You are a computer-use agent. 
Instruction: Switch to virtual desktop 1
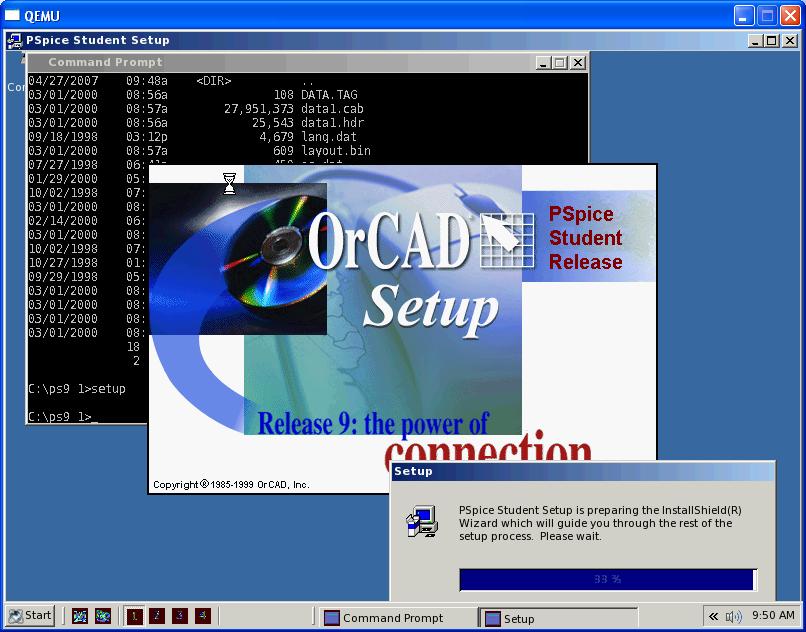pos(134,616)
